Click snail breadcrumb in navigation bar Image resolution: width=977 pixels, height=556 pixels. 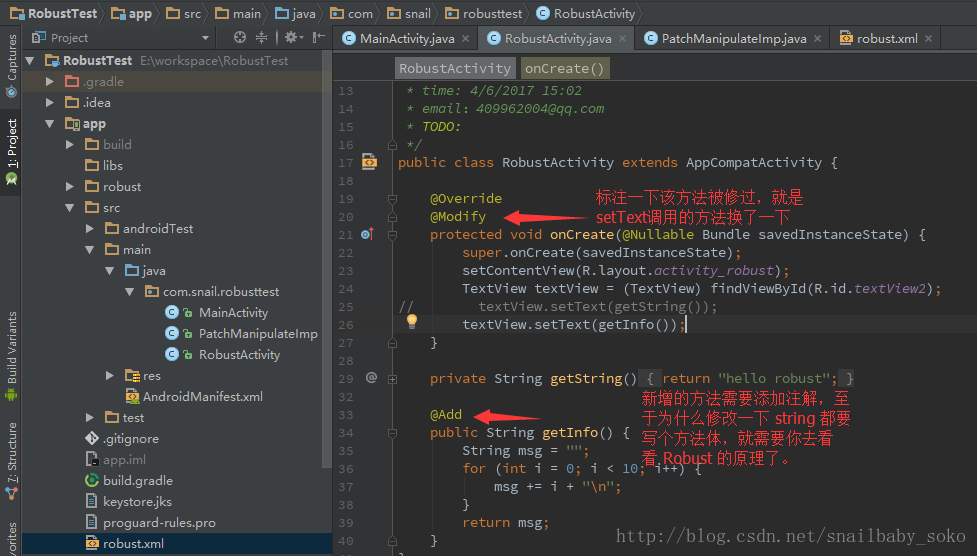click(409, 13)
